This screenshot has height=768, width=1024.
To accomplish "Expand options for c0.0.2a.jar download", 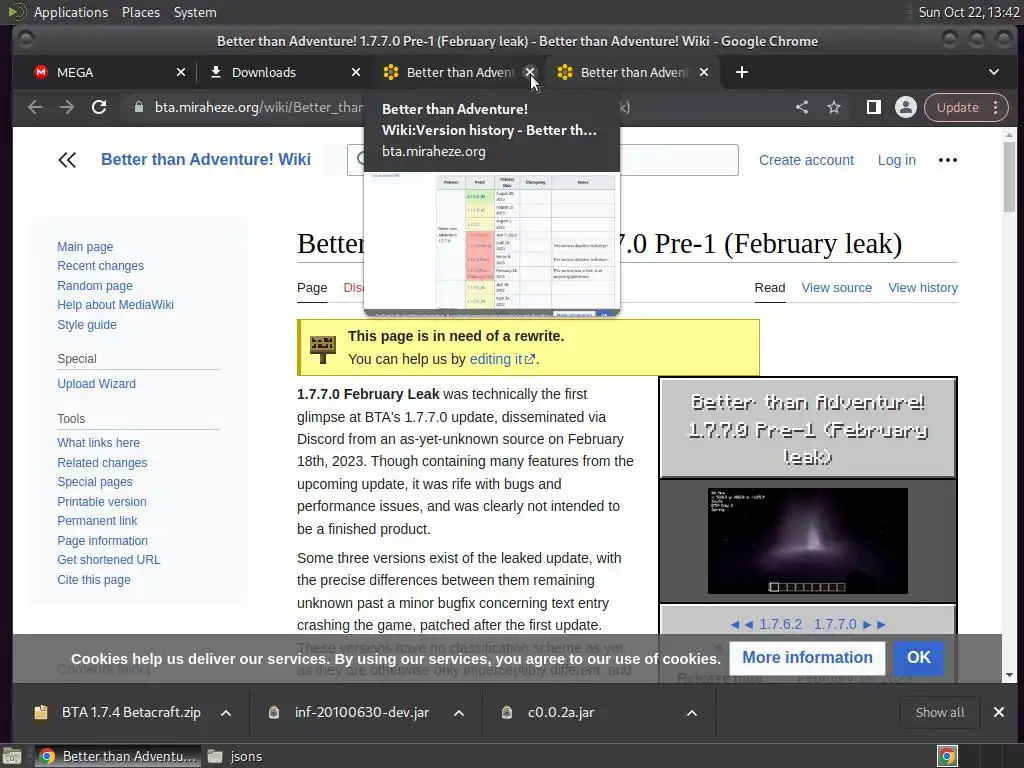I will pos(692,713).
